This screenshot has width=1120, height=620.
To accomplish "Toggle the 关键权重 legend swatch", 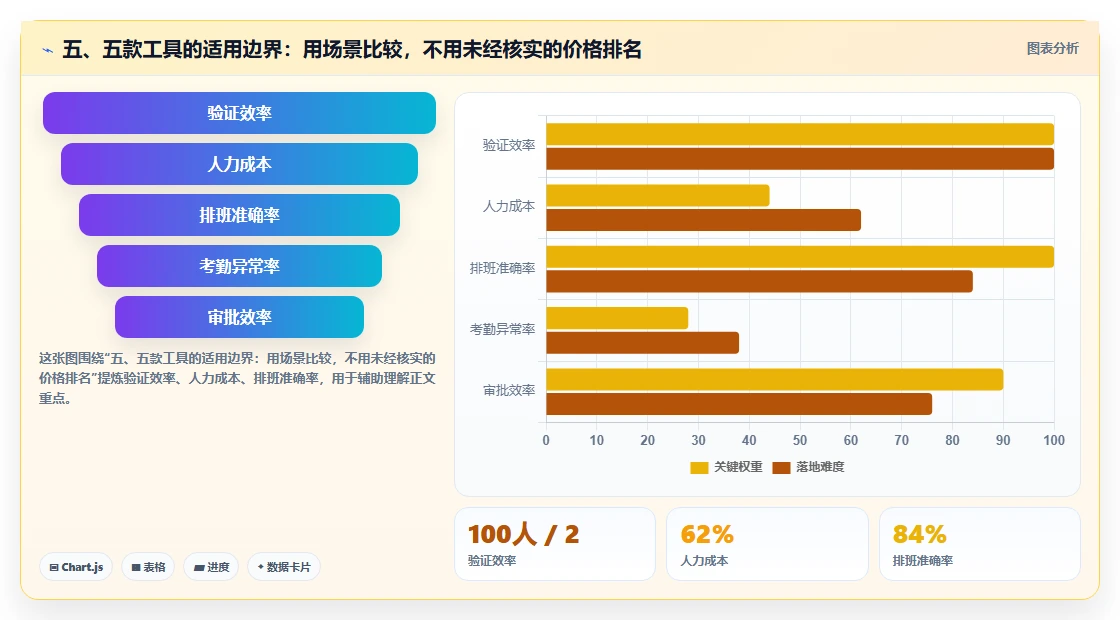I will pos(699,467).
